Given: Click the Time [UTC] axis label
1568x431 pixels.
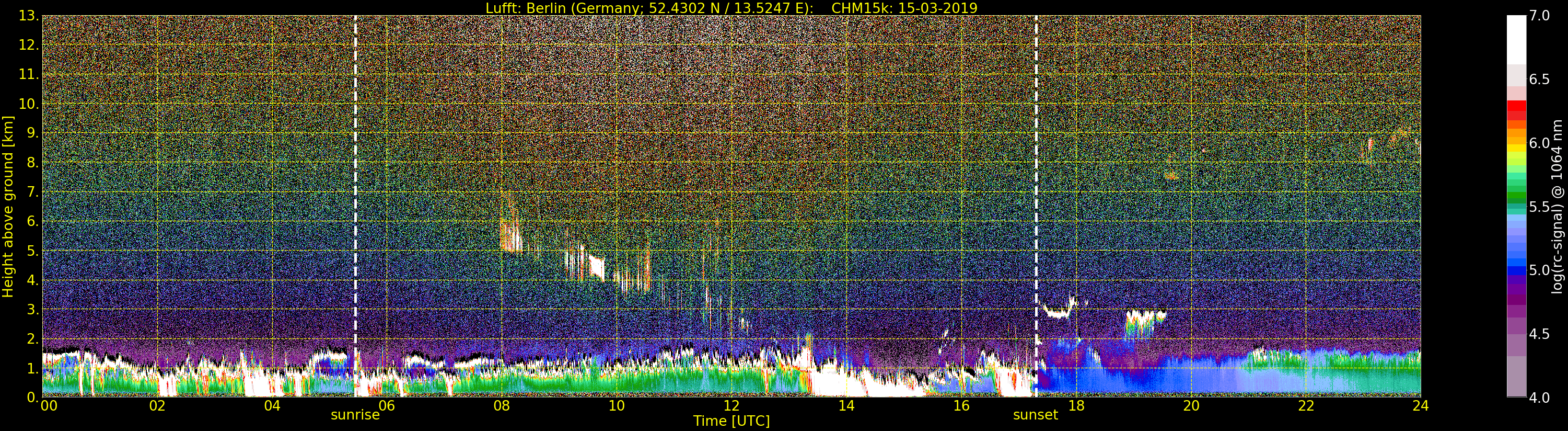Looking at the screenshot, I should [731, 421].
